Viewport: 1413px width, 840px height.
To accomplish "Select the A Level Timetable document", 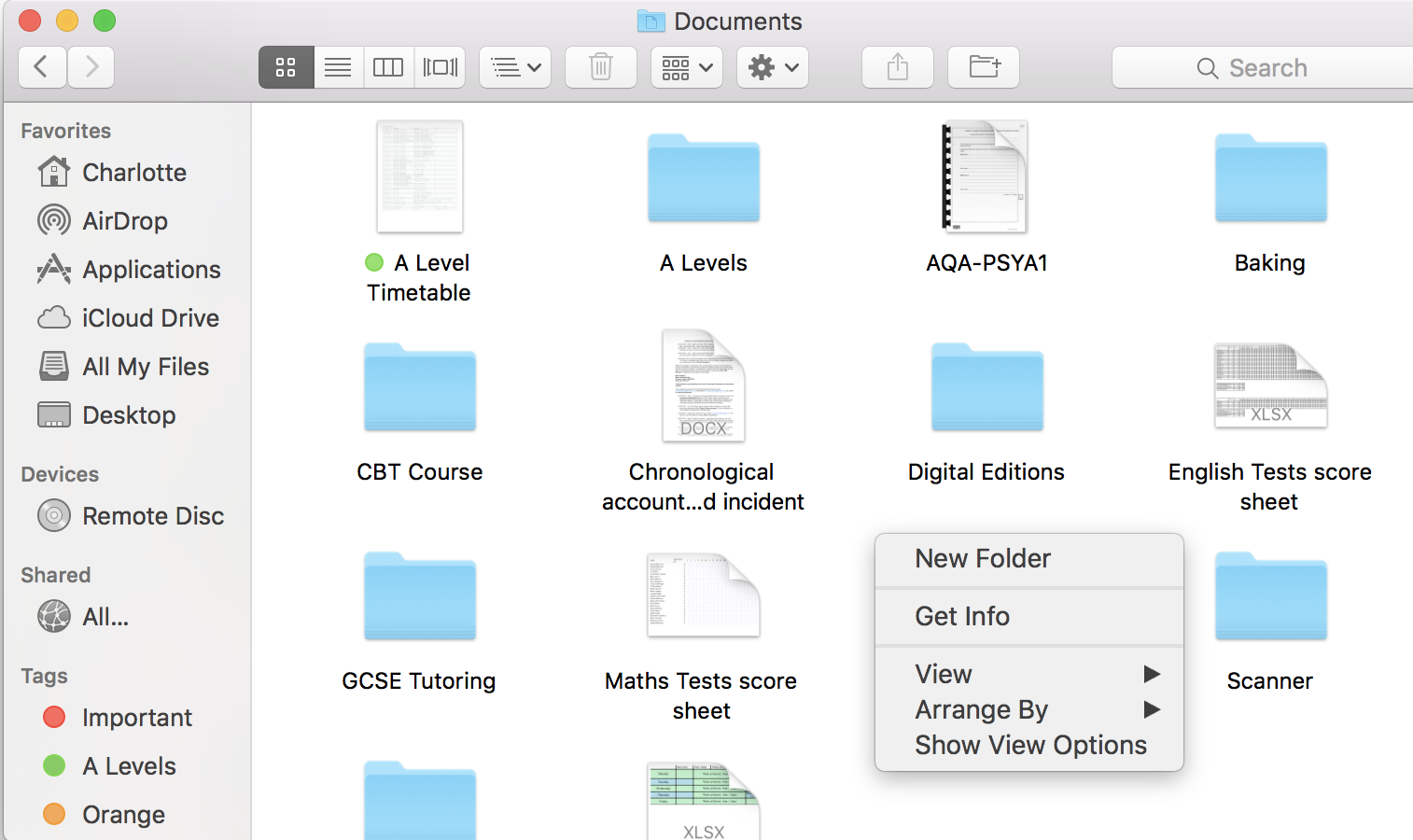I will pyautogui.click(x=420, y=176).
